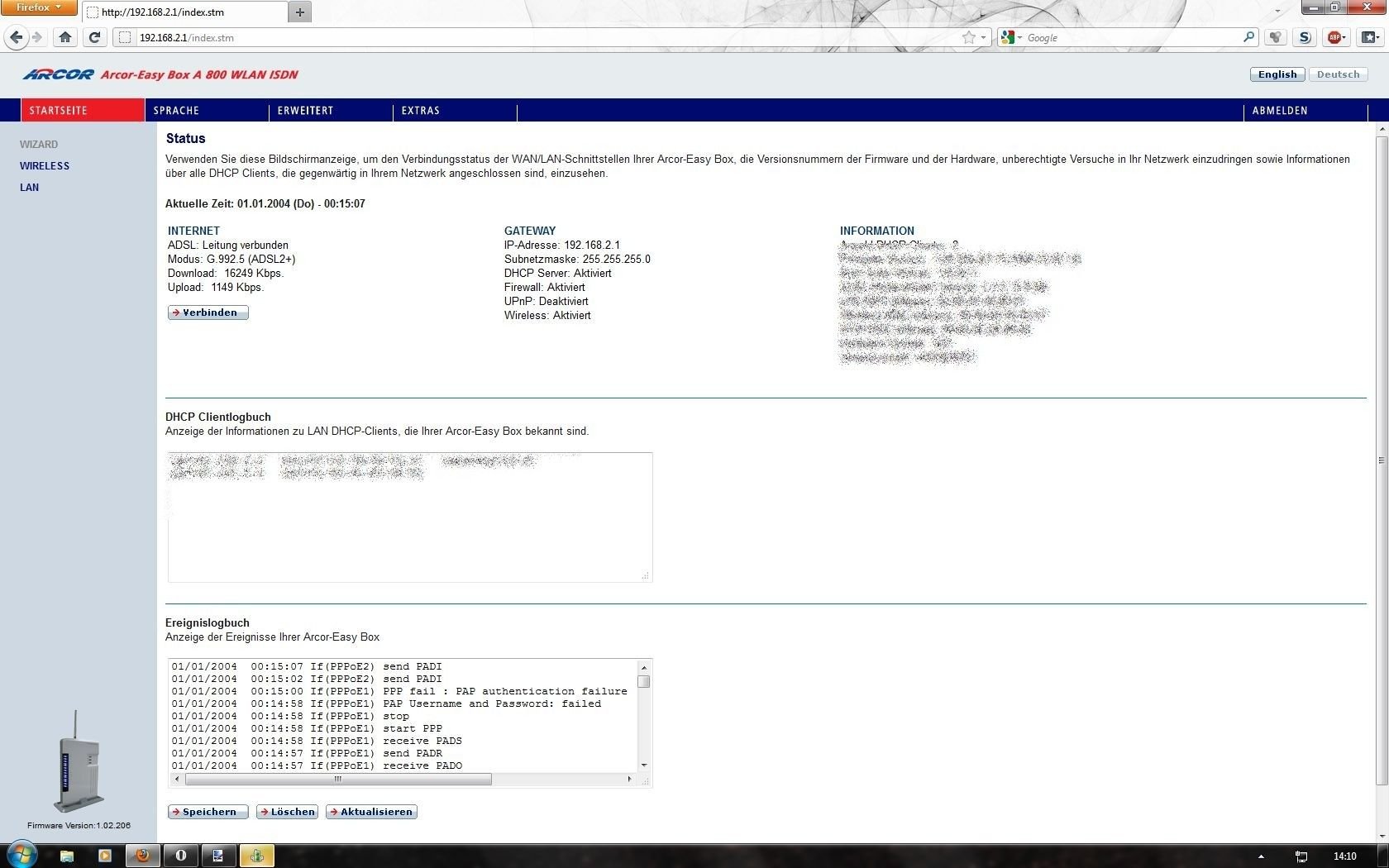Bookmark this page with the star icon
The height and width of the screenshot is (868, 1389).
968,37
